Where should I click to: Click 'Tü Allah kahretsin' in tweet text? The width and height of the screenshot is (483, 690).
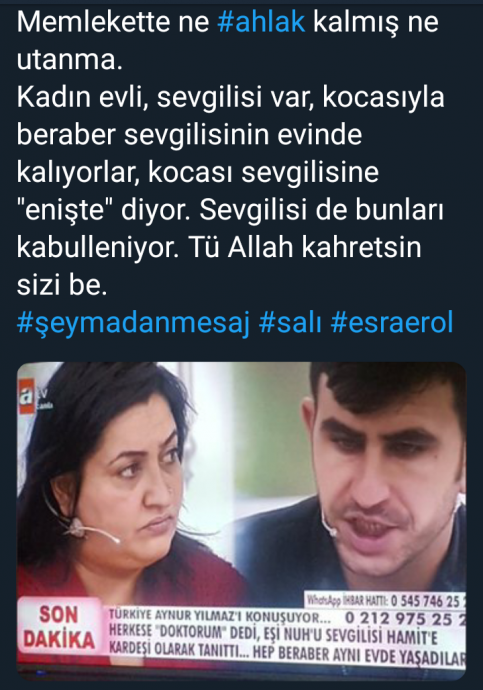(305, 247)
